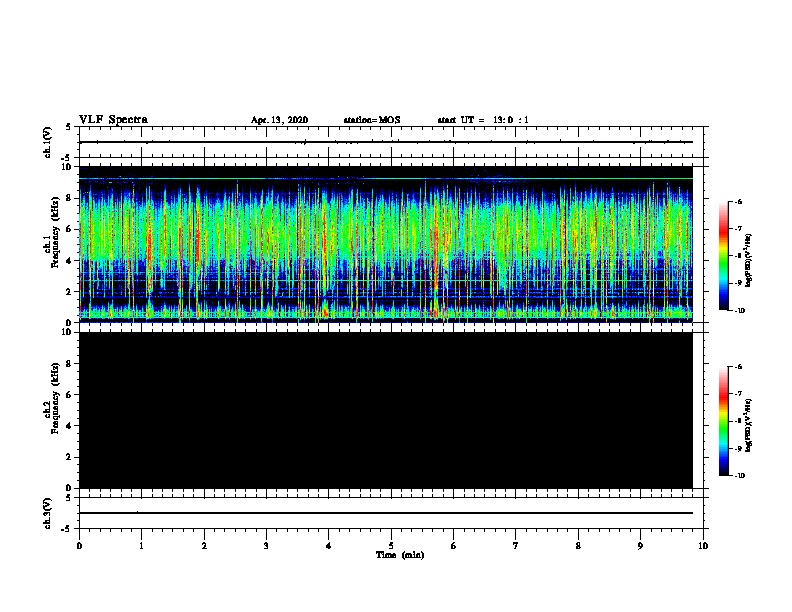Click time axis tick label '5'
This screenshot has height=612, width=792.
coord(391,546)
